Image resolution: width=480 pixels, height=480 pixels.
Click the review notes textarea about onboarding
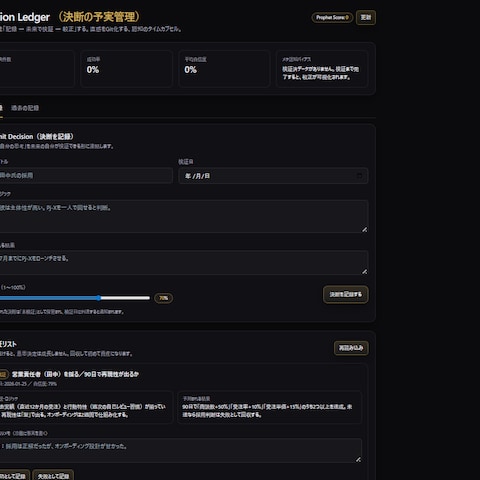tap(181, 451)
